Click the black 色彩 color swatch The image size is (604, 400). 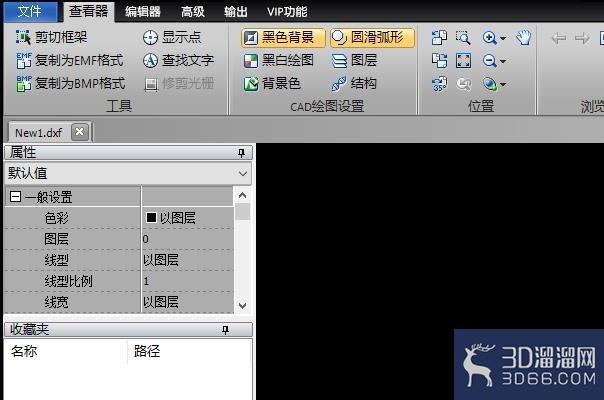click(x=151, y=218)
